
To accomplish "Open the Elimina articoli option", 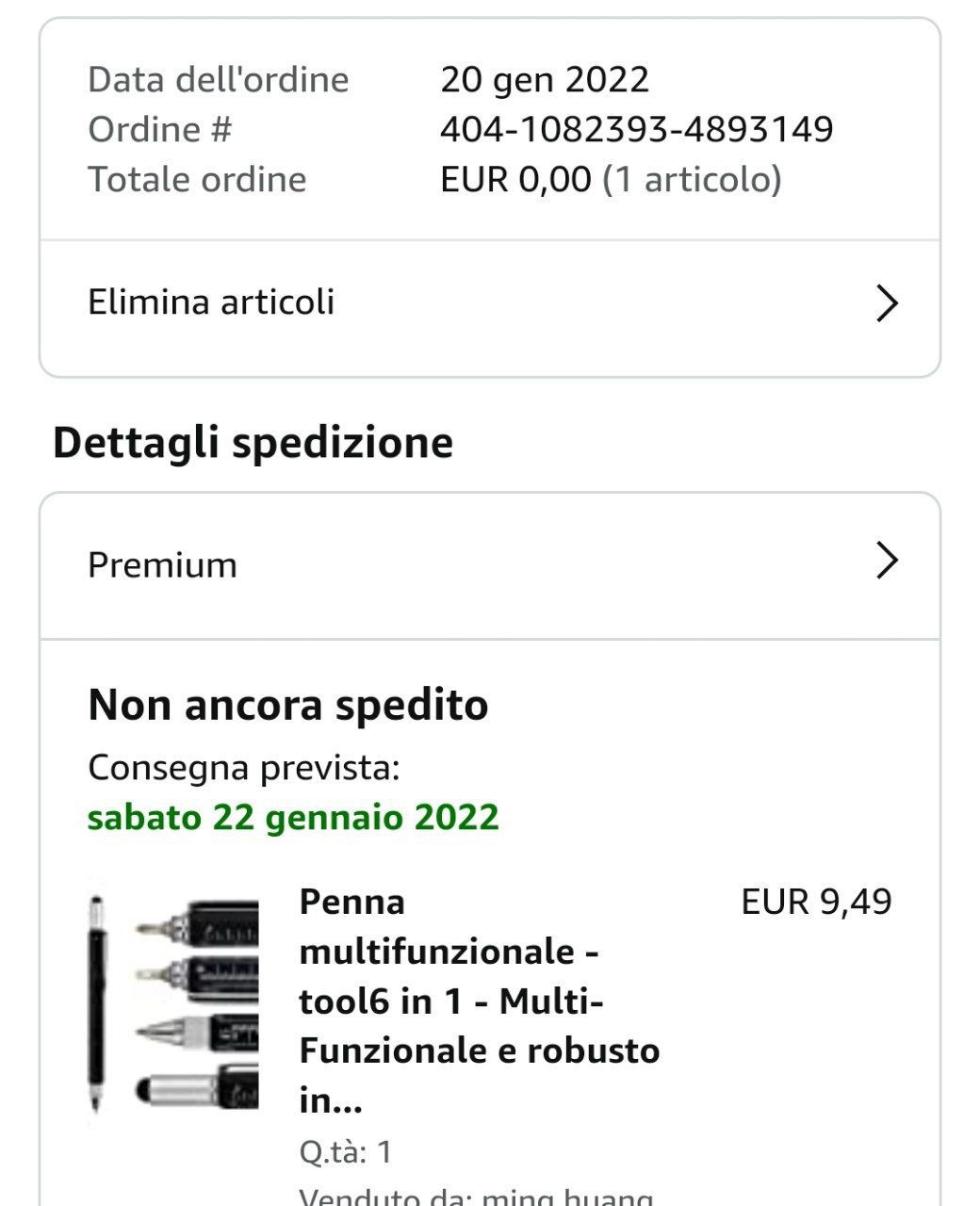I will [x=211, y=302].
